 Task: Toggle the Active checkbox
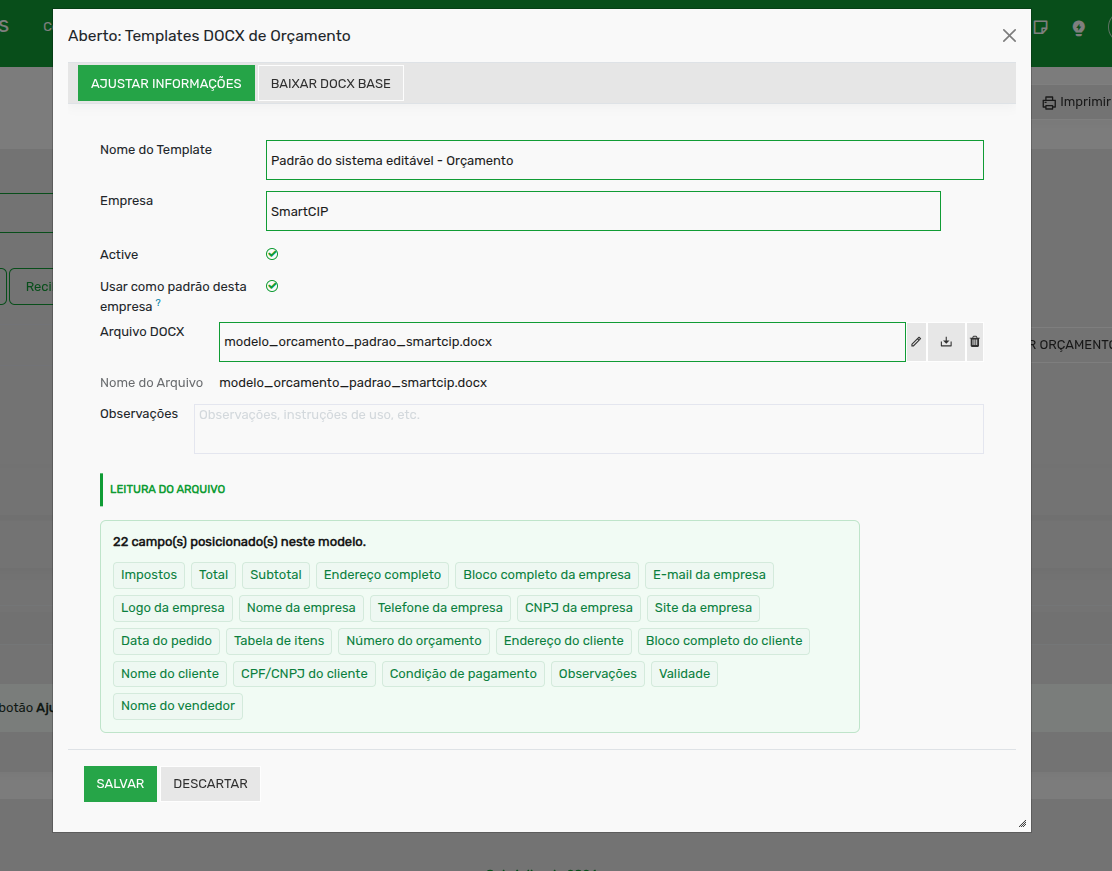coord(272,254)
